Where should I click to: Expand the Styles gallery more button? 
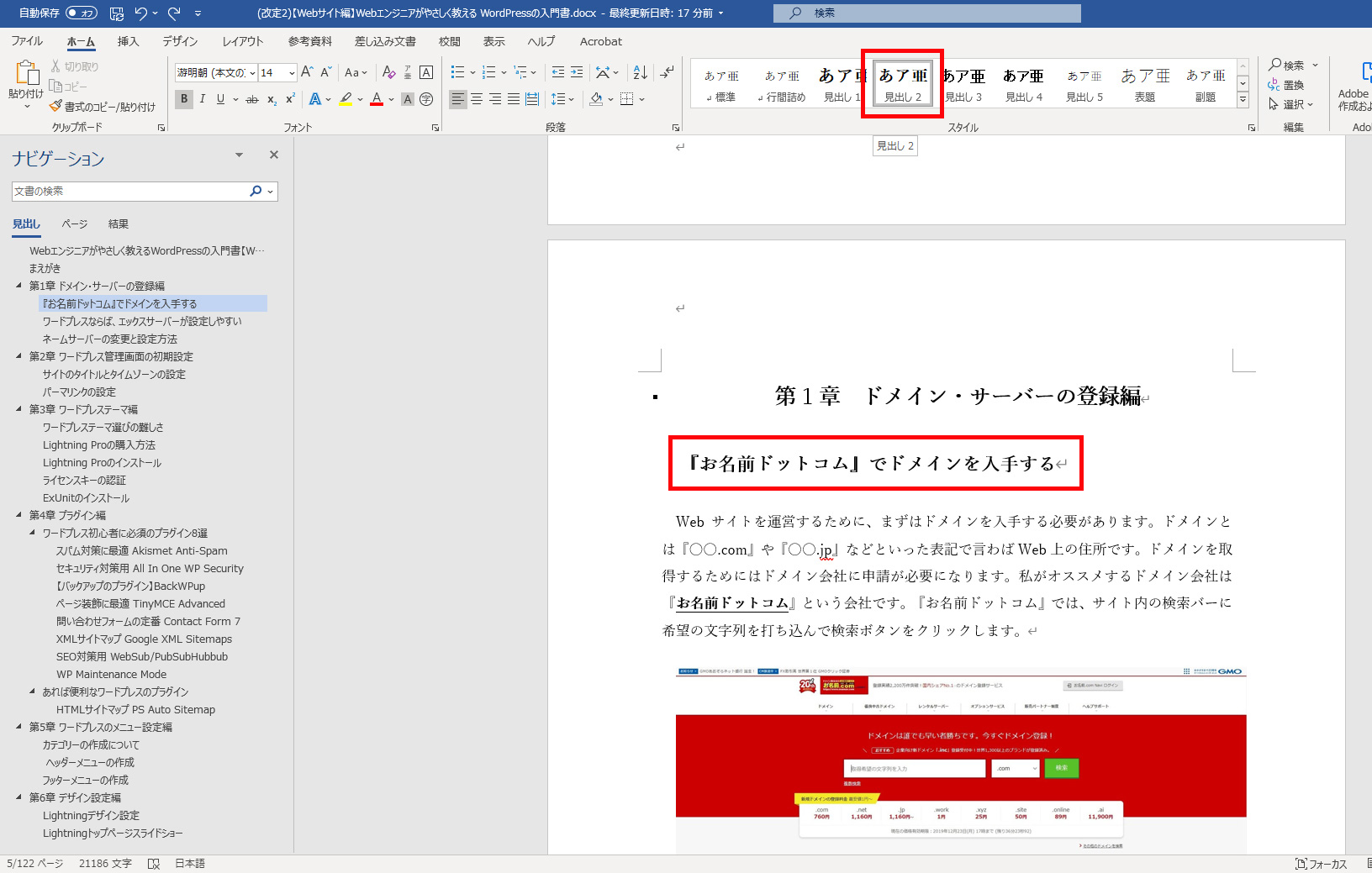[x=1243, y=100]
